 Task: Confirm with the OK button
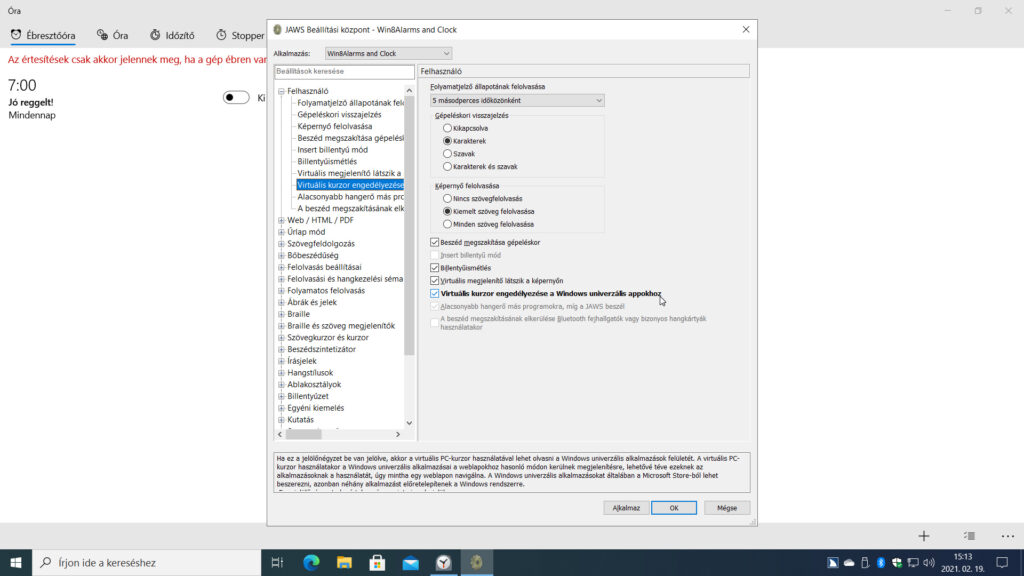tap(674, 508)
